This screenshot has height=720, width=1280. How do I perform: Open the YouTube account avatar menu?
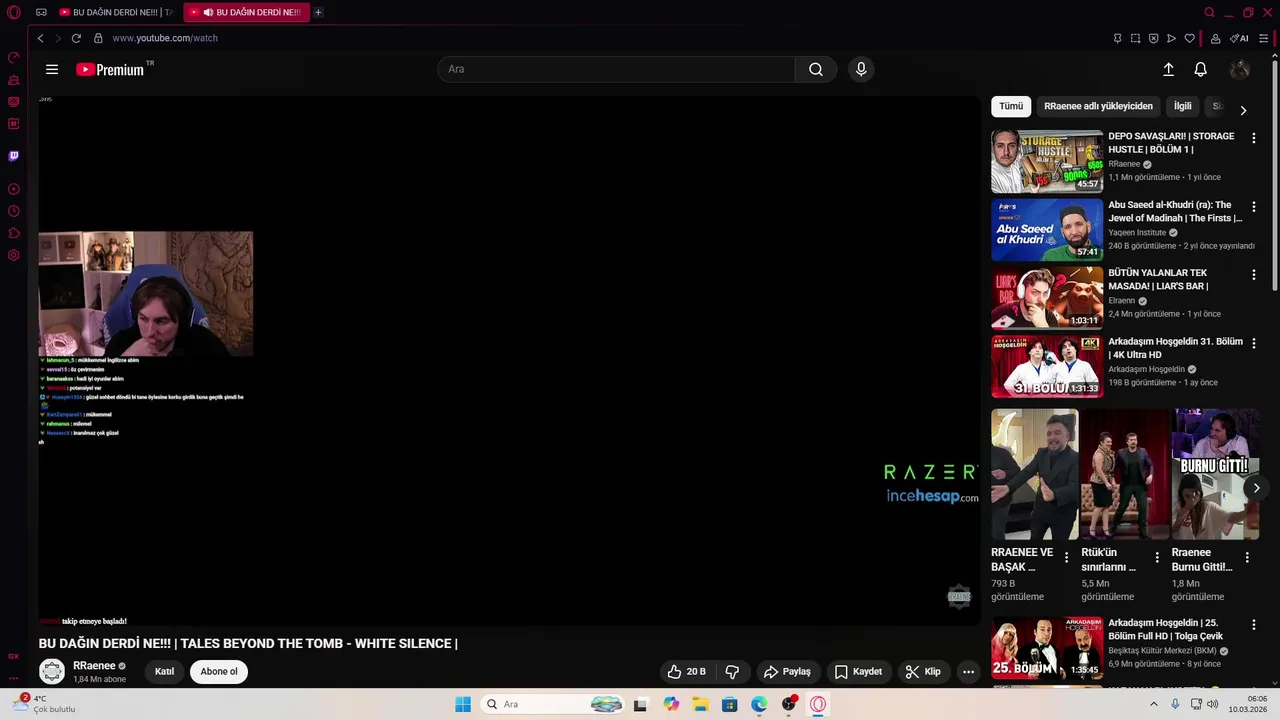(1240, 69)
